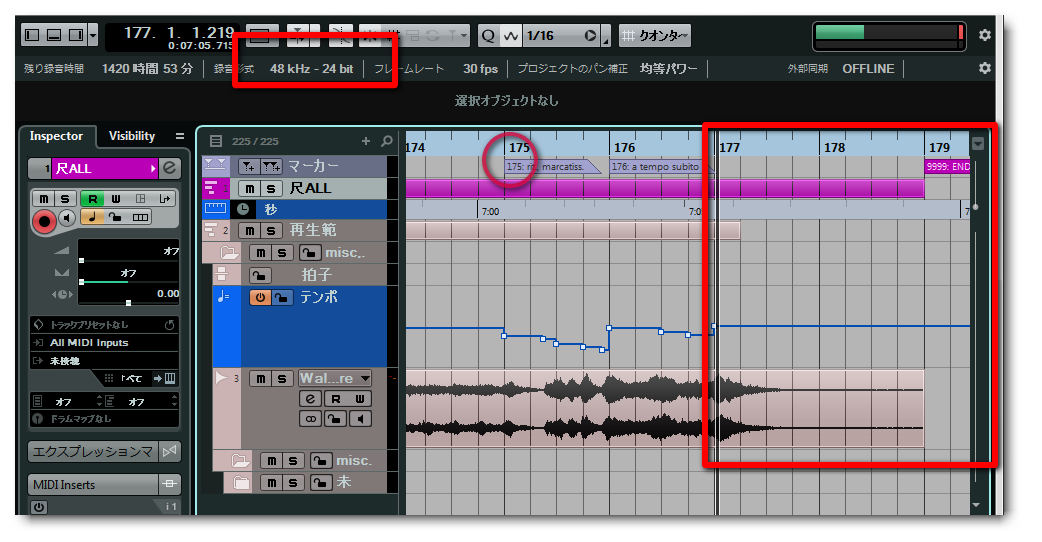Toggle Write automation W in Inspector

pos(116,199)
